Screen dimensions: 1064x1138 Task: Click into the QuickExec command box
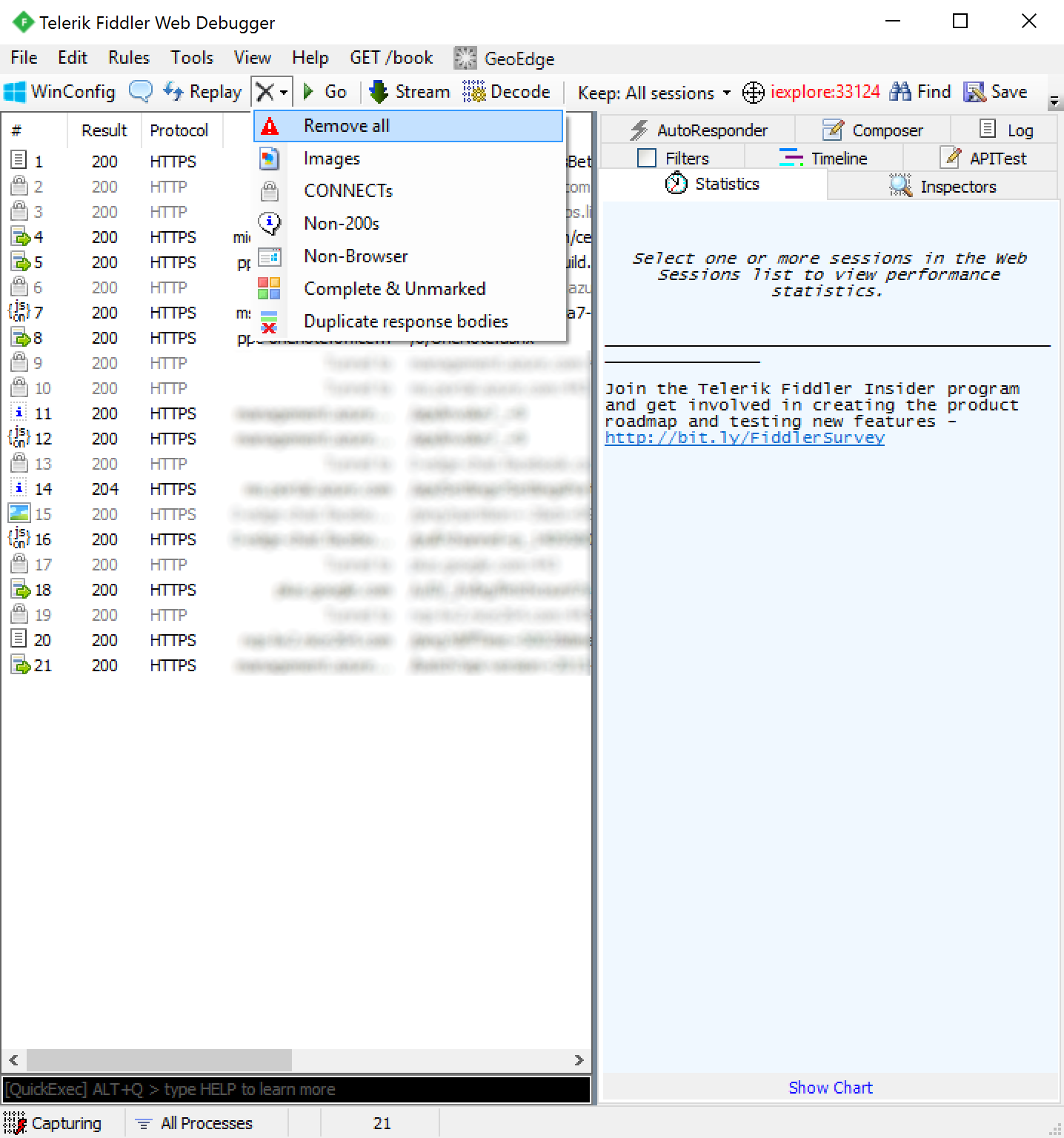(x=296, y=1089)
